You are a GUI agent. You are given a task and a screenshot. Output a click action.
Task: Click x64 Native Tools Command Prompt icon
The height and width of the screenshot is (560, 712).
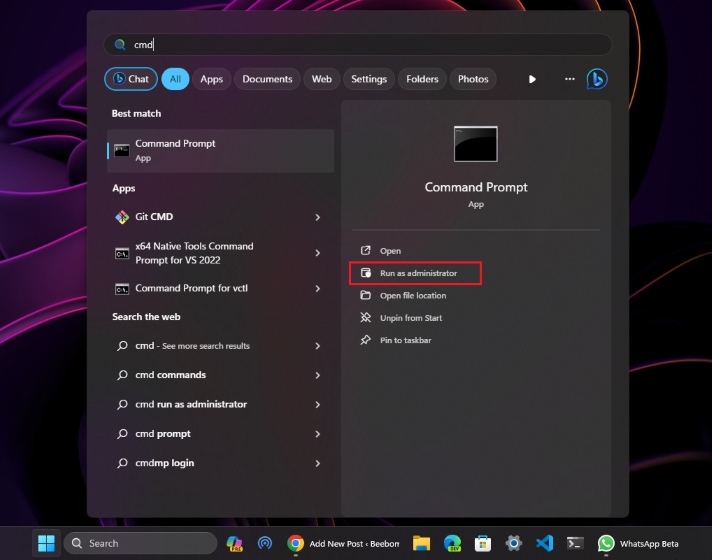tap(122, 253)
